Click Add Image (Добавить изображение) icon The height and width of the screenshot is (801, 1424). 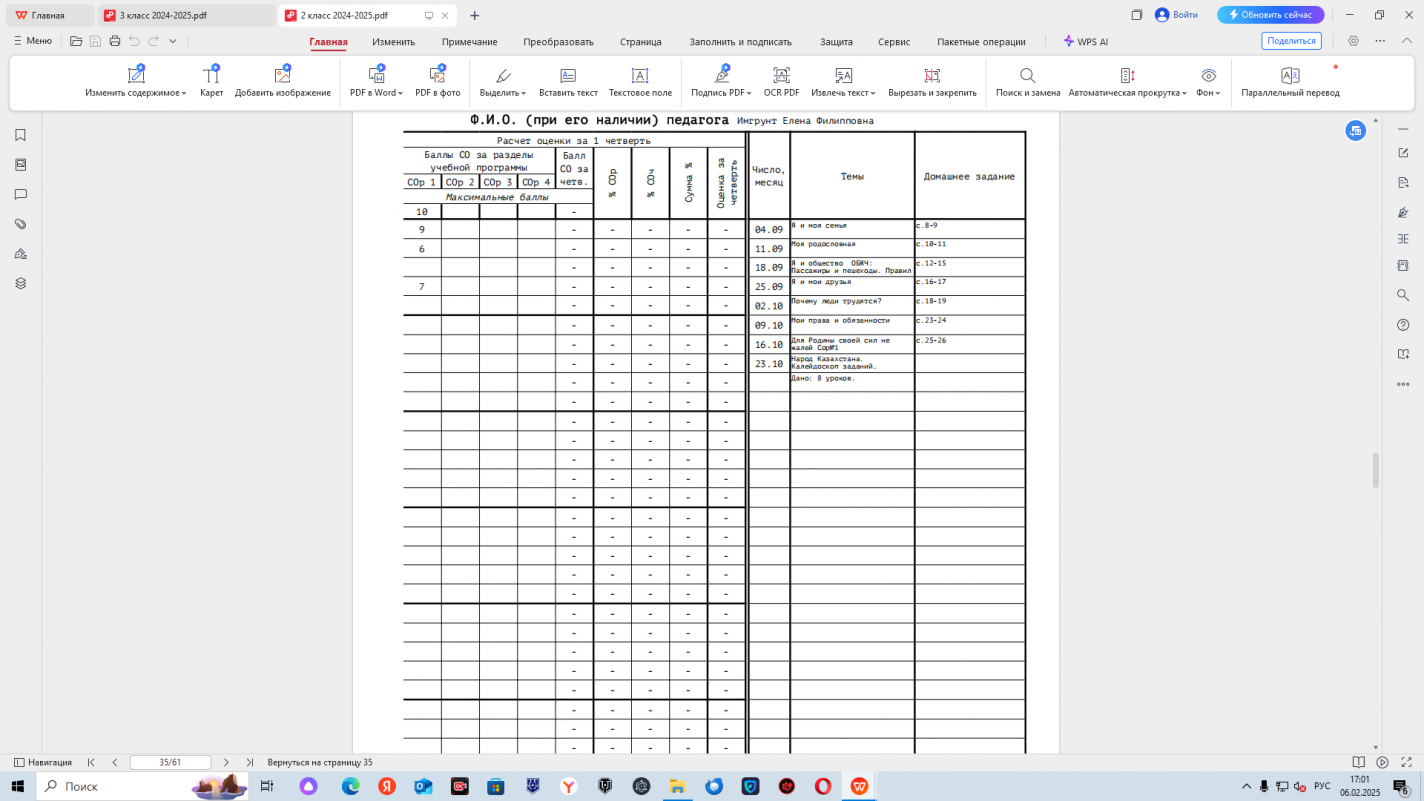(282, 76)
